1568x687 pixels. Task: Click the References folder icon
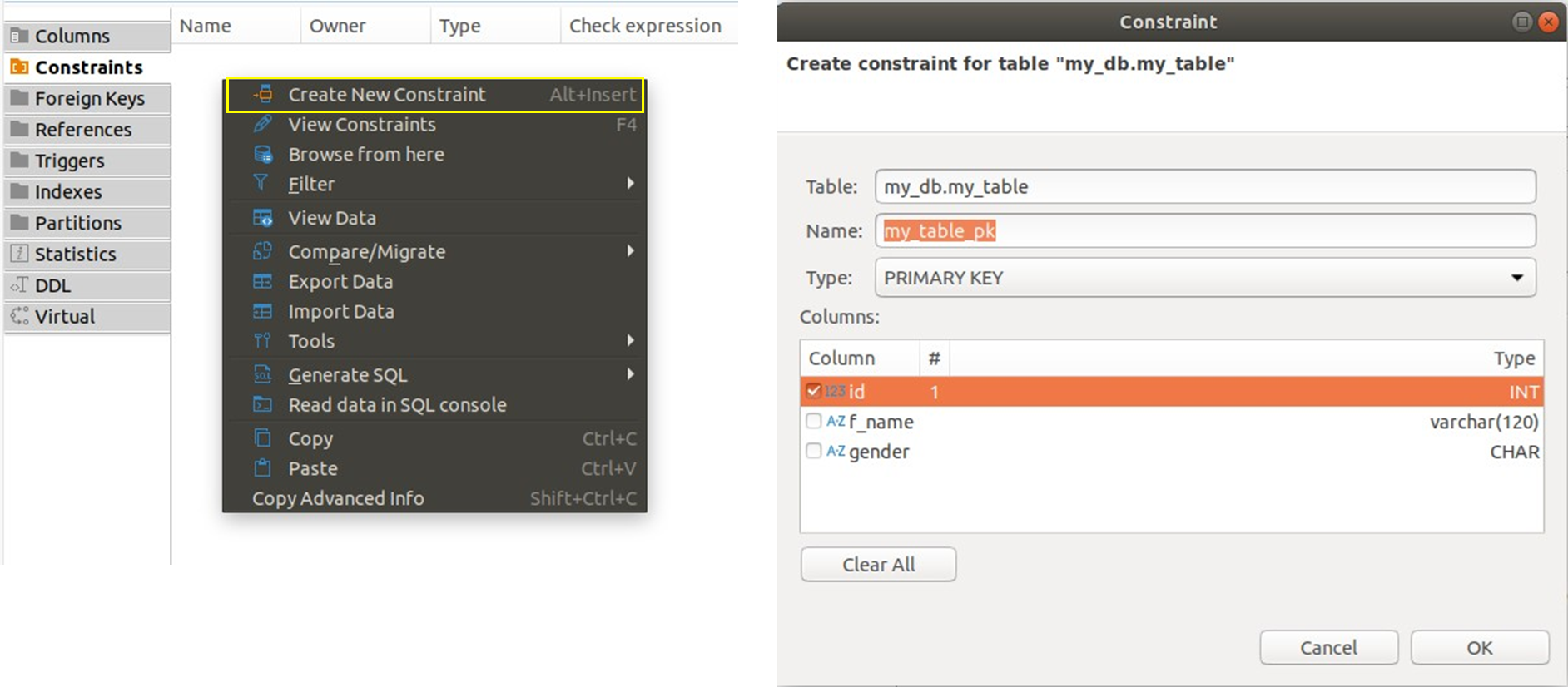coord(19,129)
